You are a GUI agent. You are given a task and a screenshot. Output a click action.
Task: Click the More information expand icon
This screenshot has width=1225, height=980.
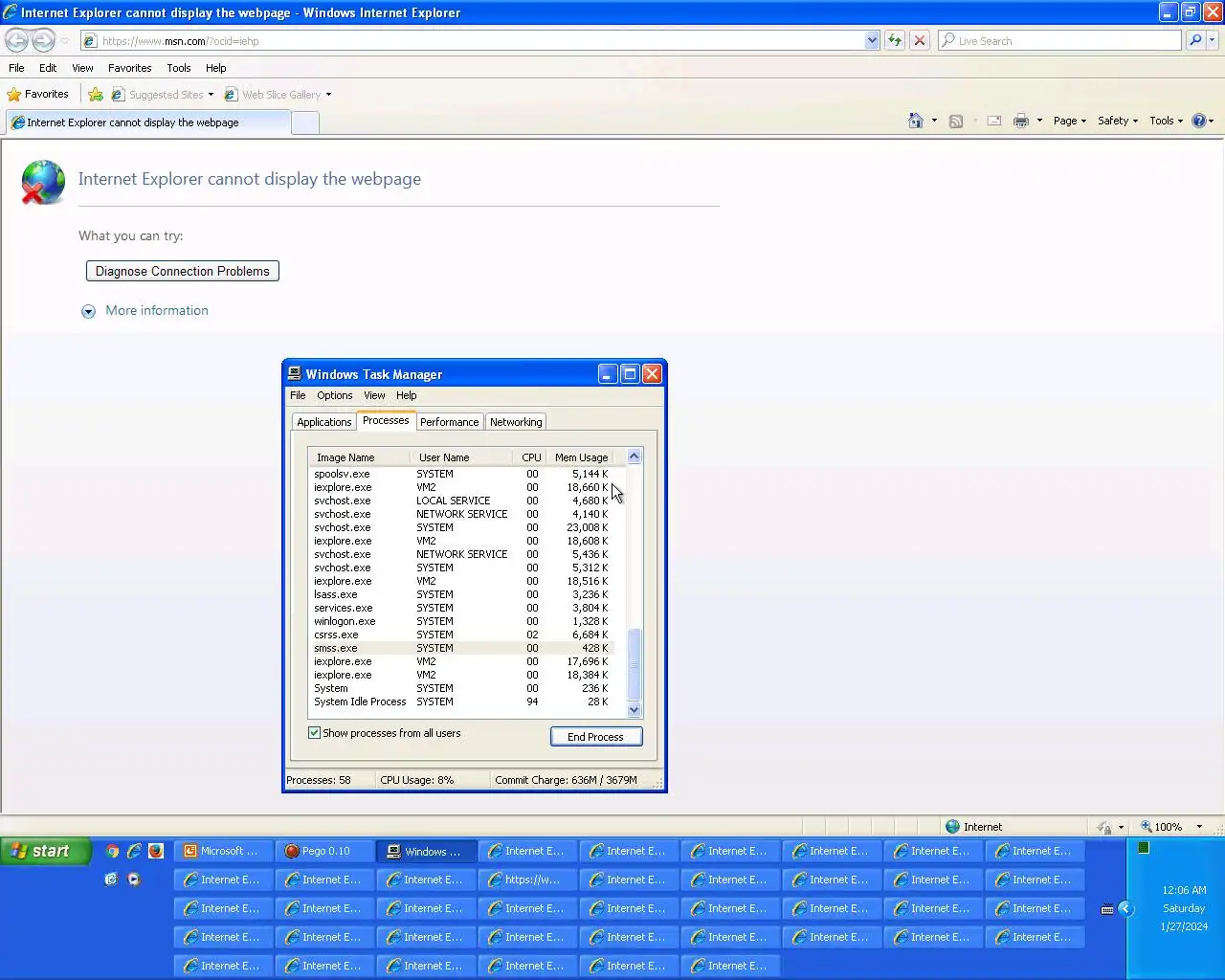point(88,311)
